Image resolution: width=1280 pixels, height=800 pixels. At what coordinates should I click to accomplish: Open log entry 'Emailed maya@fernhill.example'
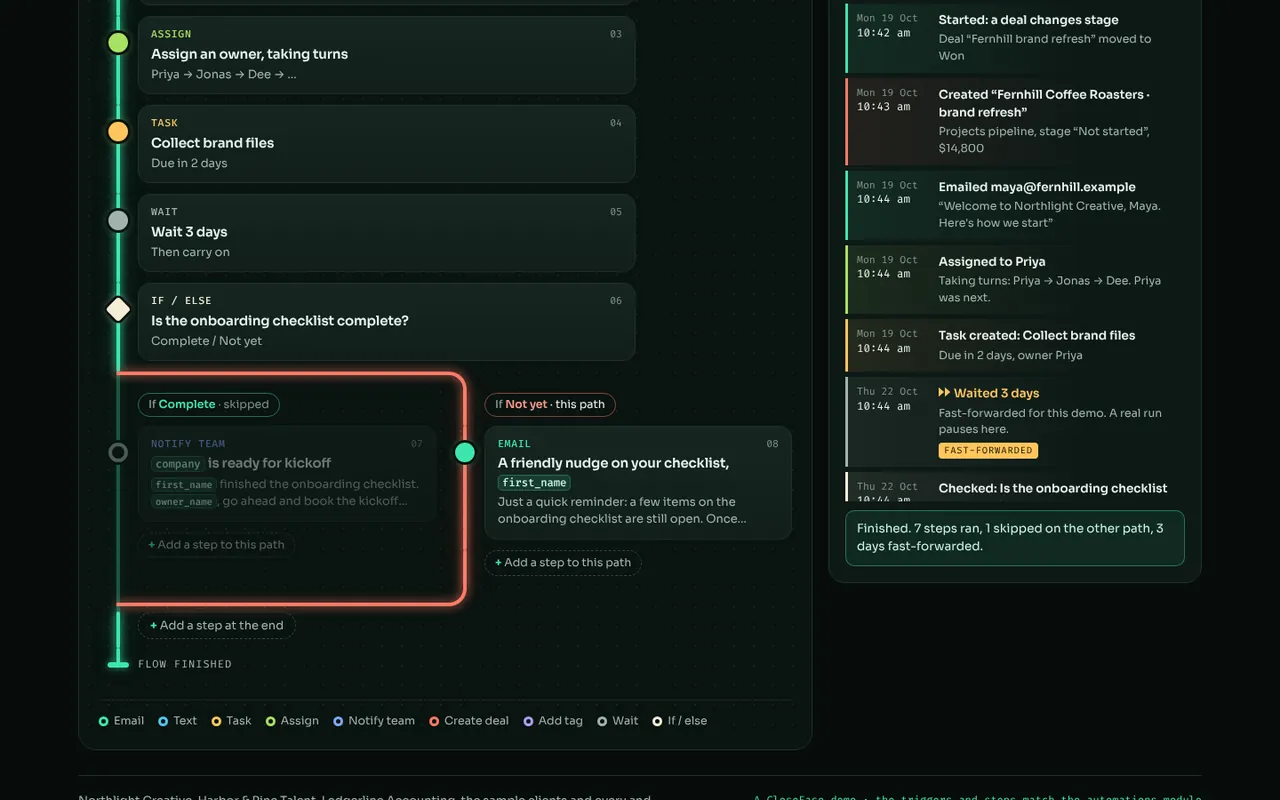pyautogui.click(x=1015, y=204)
